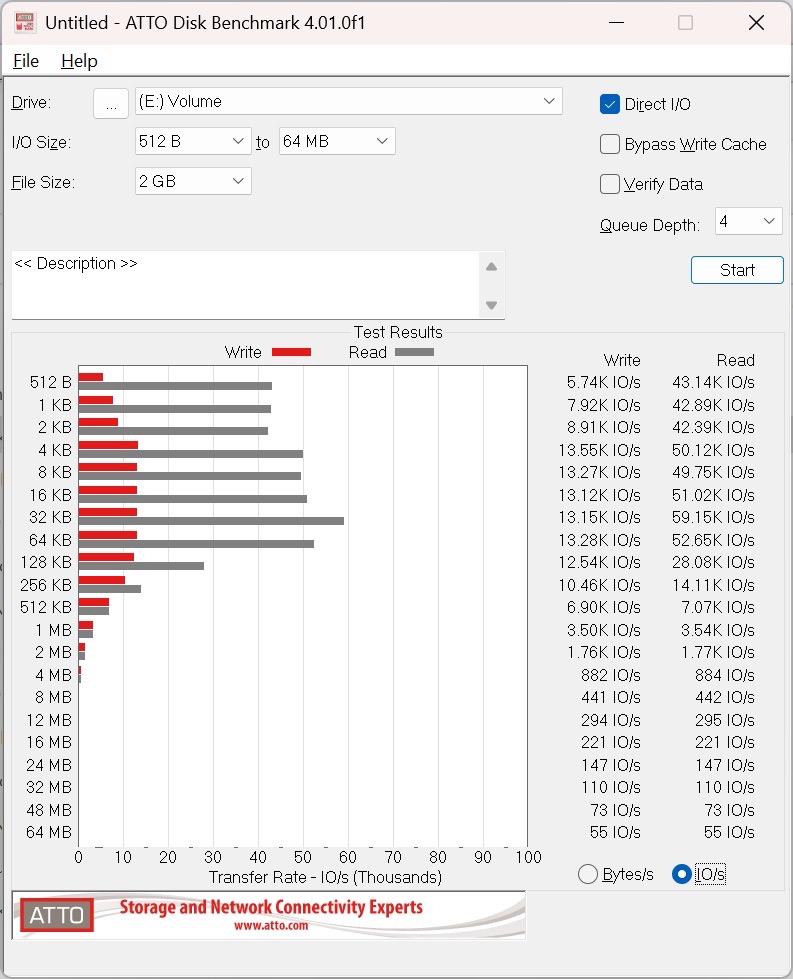The width and height of the screenshot is (793, 979).
Task: Click the gray Read legend swatch
Action: click(x=414, y=352)
